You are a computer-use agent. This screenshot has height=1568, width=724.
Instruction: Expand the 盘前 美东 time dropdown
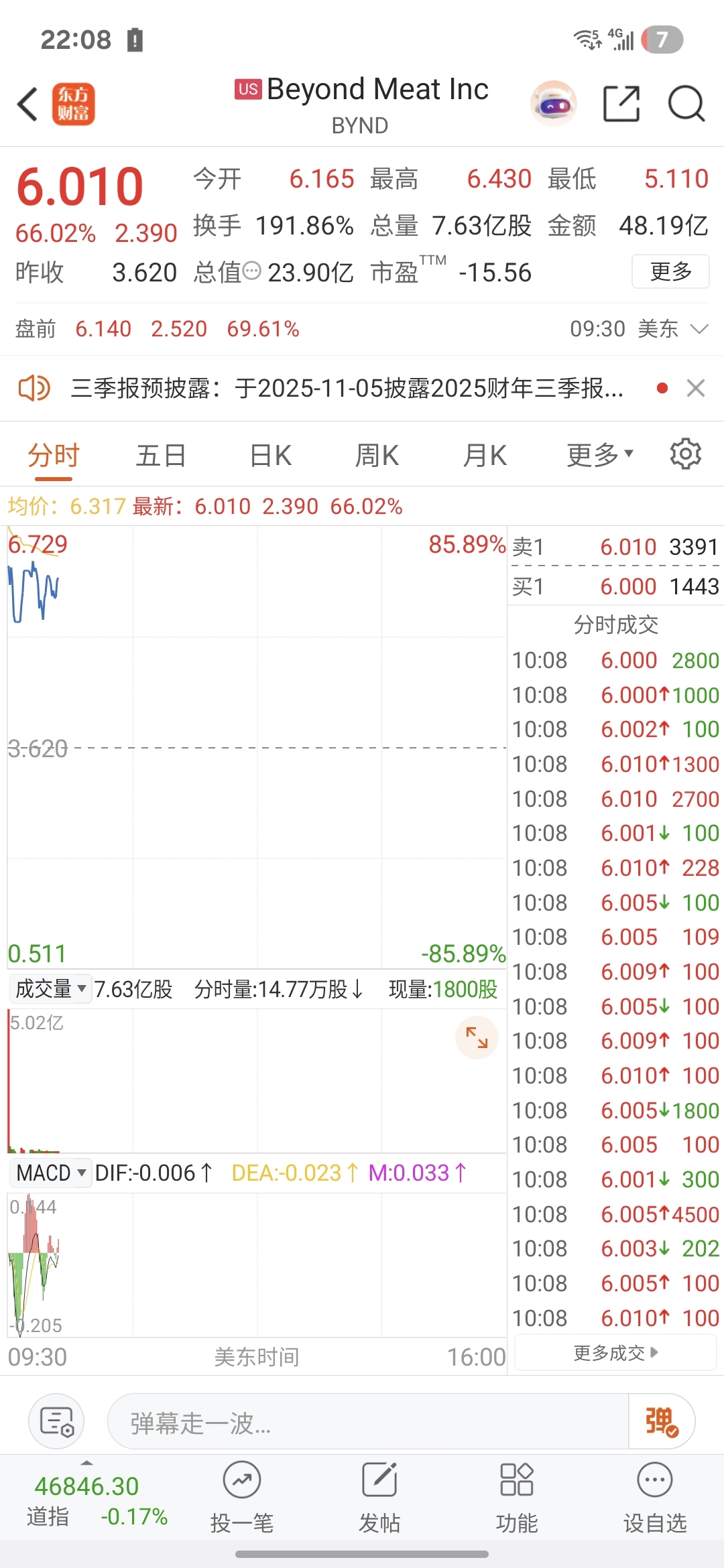tap(699, 329)
